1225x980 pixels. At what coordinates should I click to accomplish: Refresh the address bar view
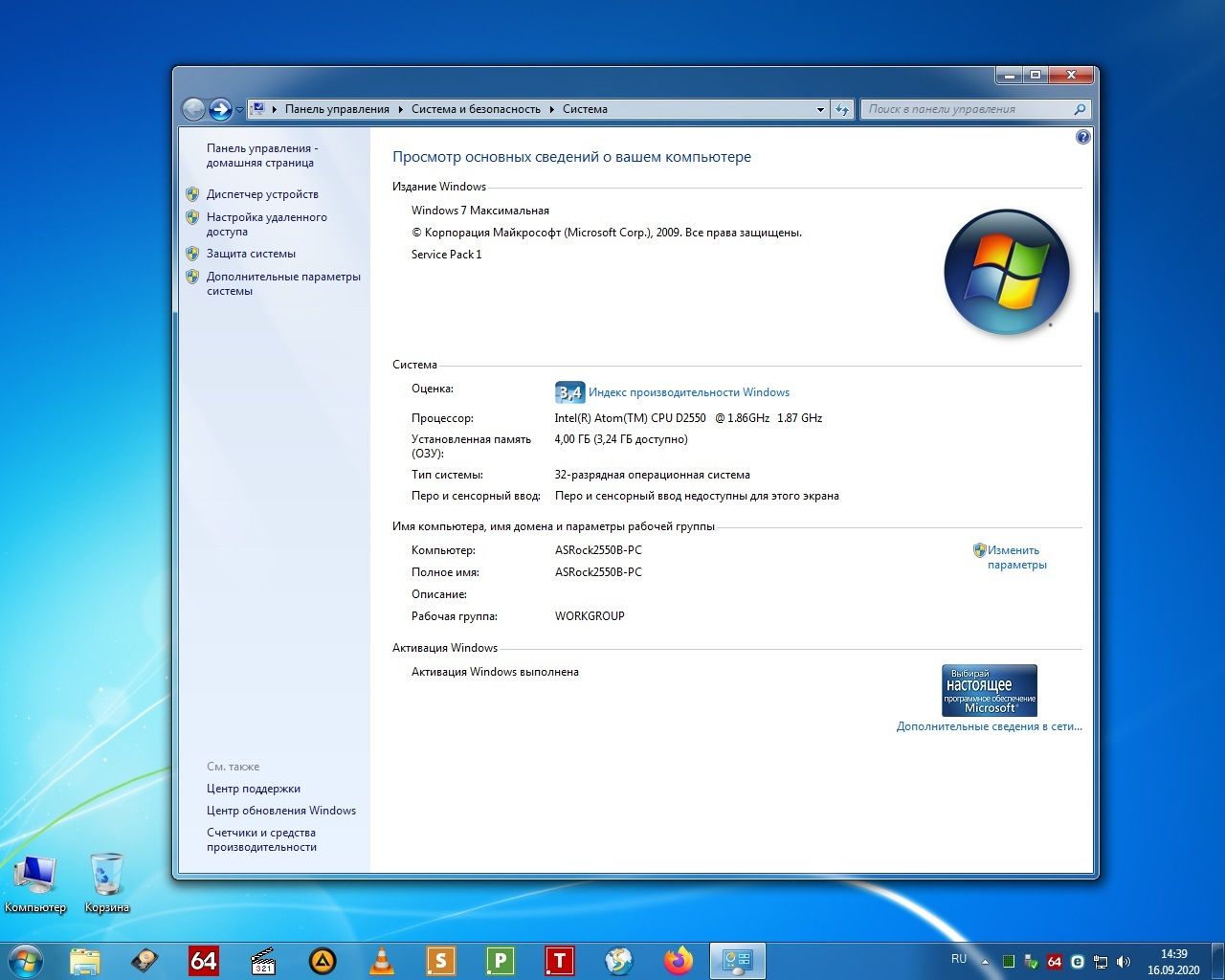pos(842,109)
